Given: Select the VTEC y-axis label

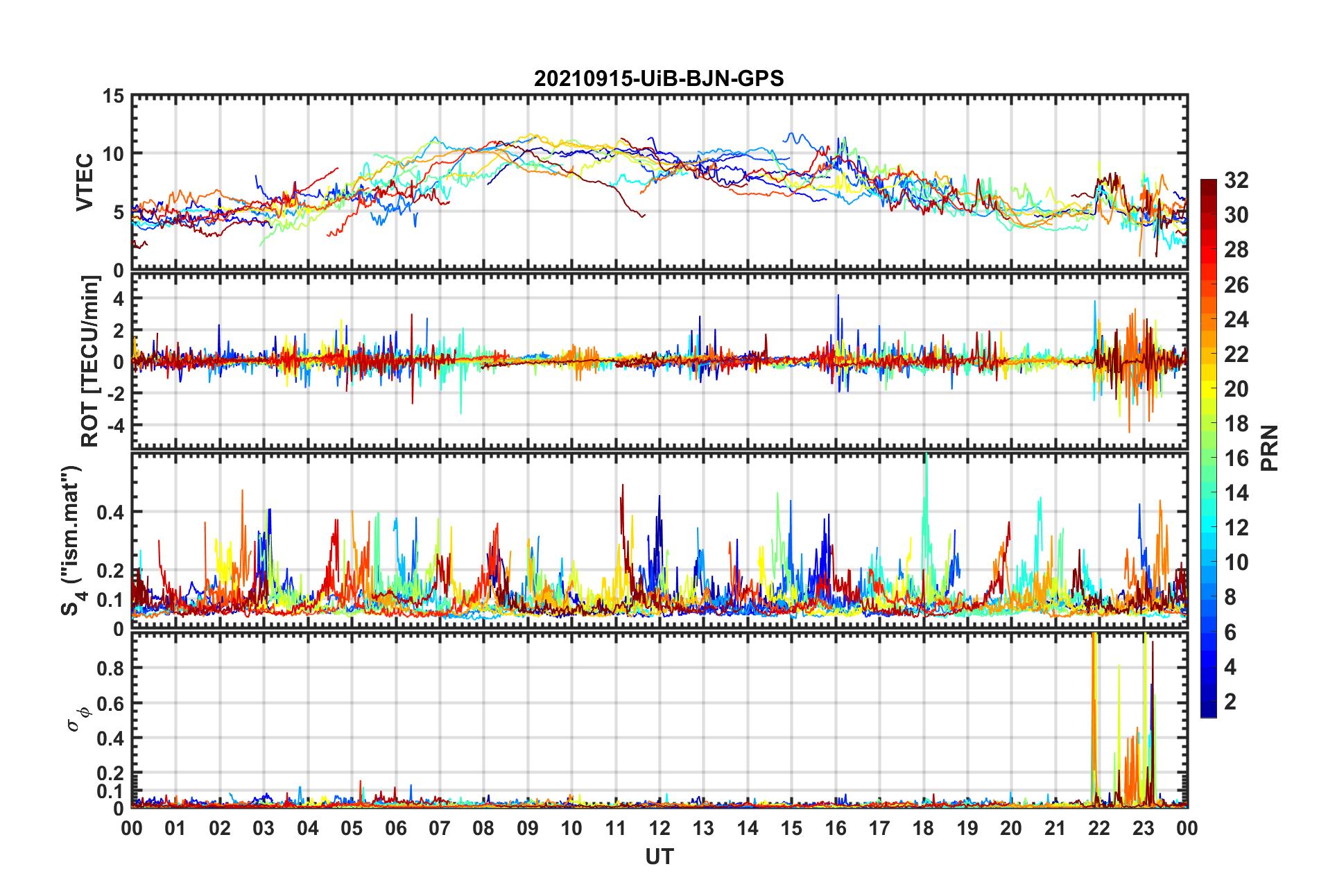Looking at the screenshot, I should (x=85, y=182).
